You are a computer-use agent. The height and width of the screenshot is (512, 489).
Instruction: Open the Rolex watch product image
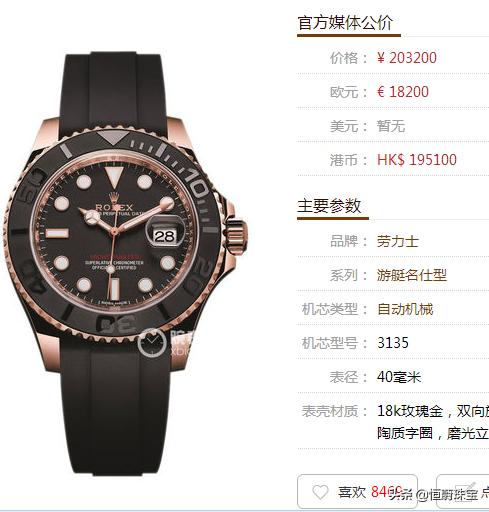click(125, 263)
